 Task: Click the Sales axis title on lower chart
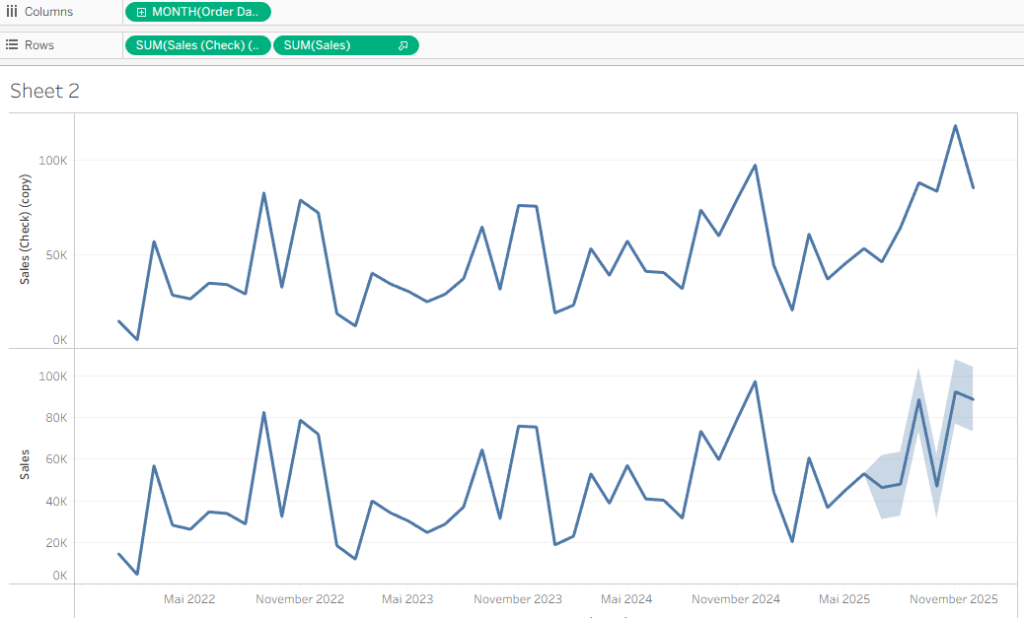(x=26, y=463)
